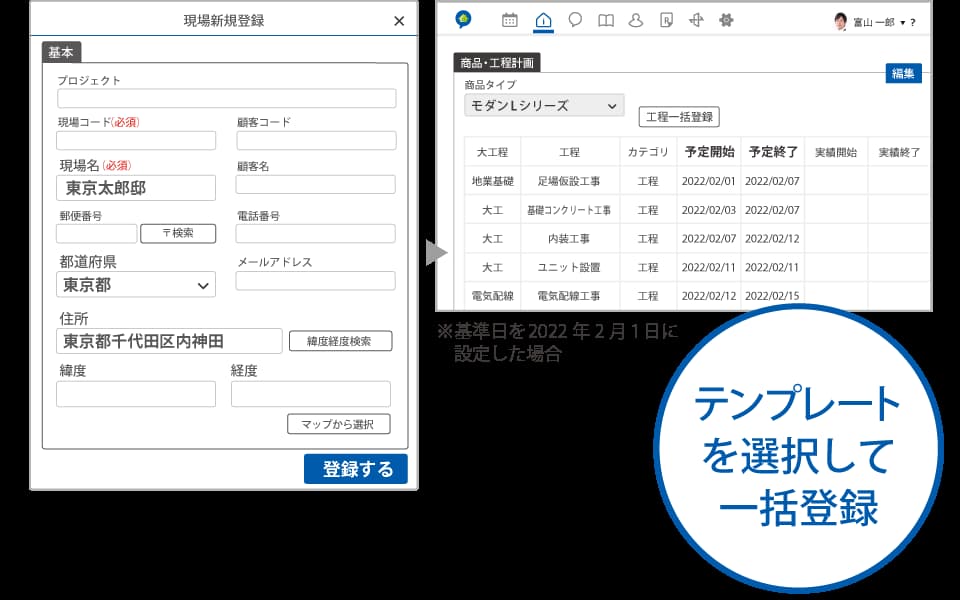This screenshot has height=600, width=960.
Task: Click the 工程一括登録 button
Action: 679,116
